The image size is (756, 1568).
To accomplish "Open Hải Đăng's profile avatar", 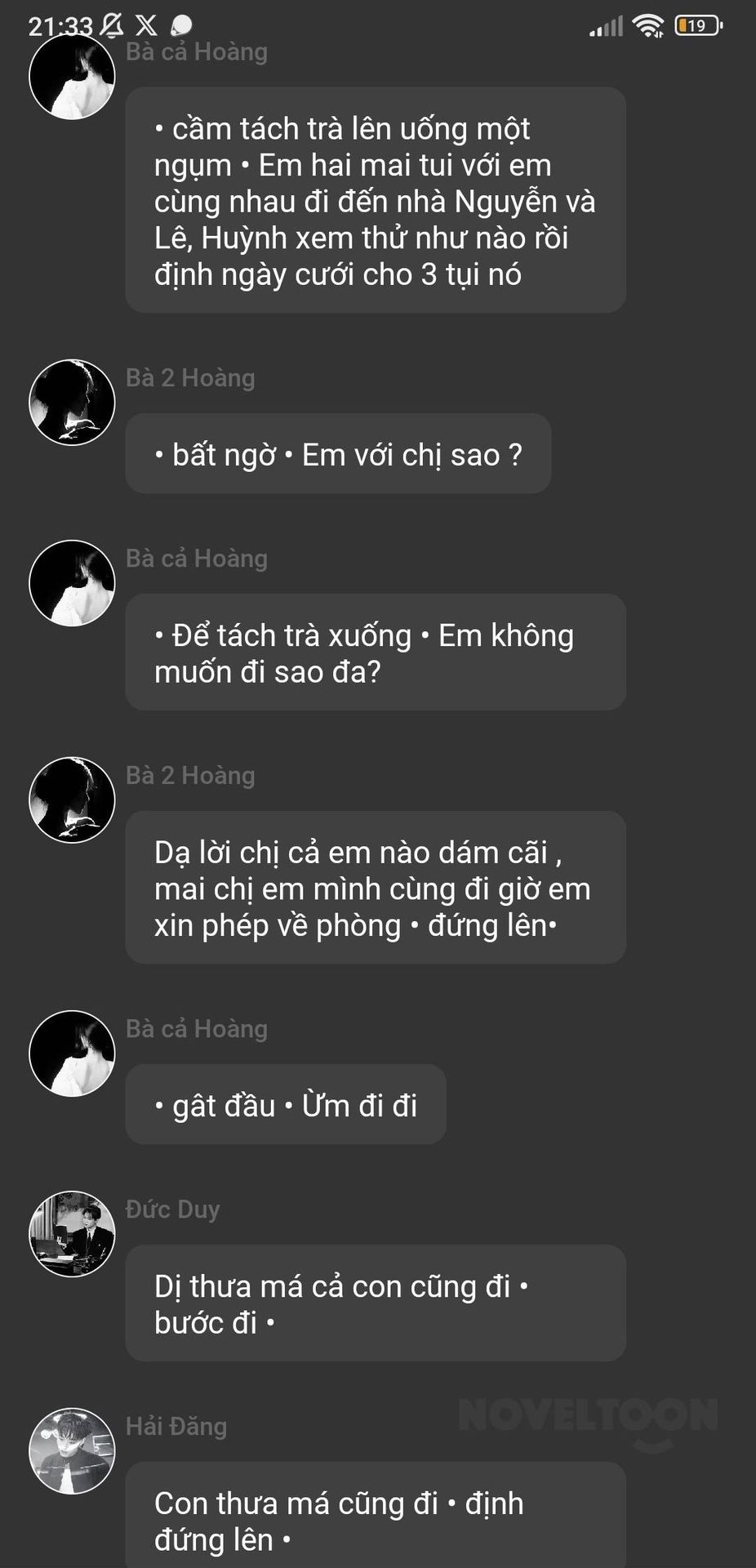I will click(72, 1451).
